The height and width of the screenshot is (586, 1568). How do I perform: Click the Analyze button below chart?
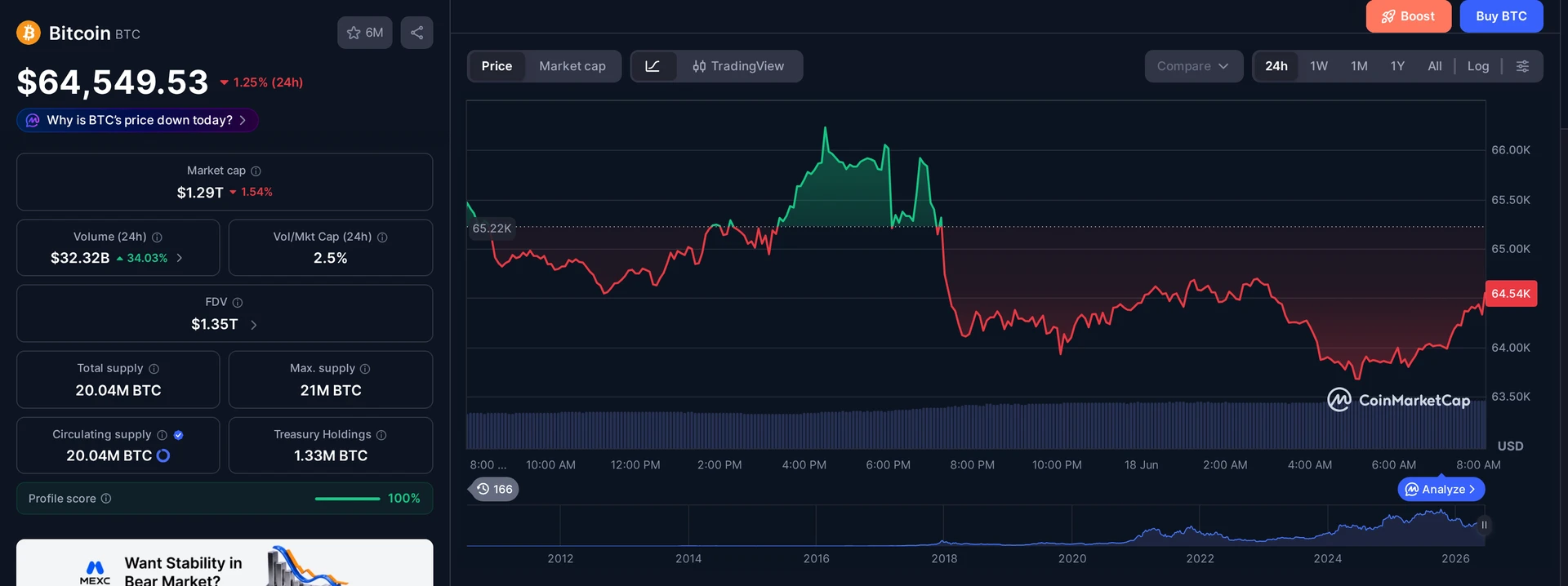[x=1441, y=489]
